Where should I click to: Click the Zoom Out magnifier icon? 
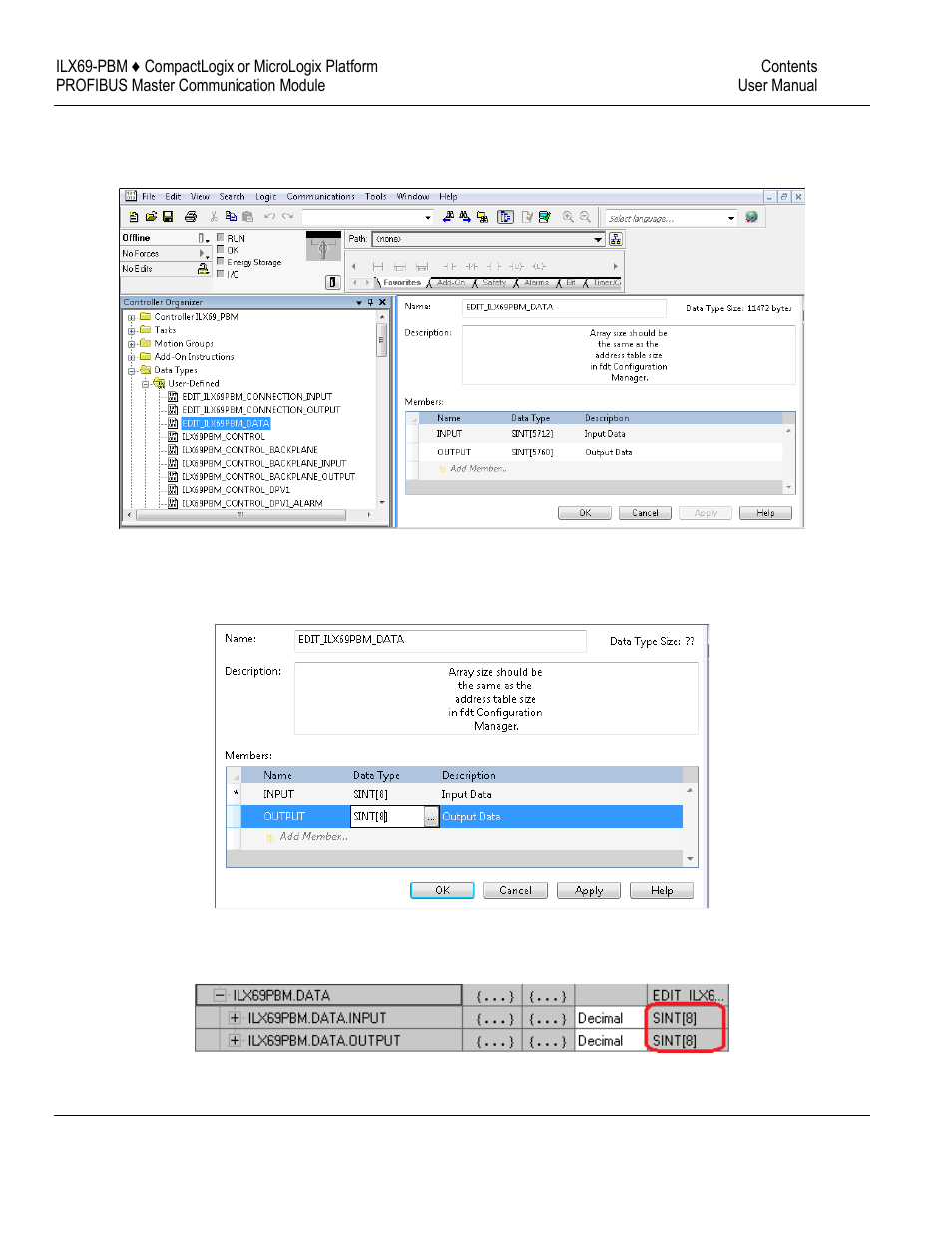click(585, 217)
